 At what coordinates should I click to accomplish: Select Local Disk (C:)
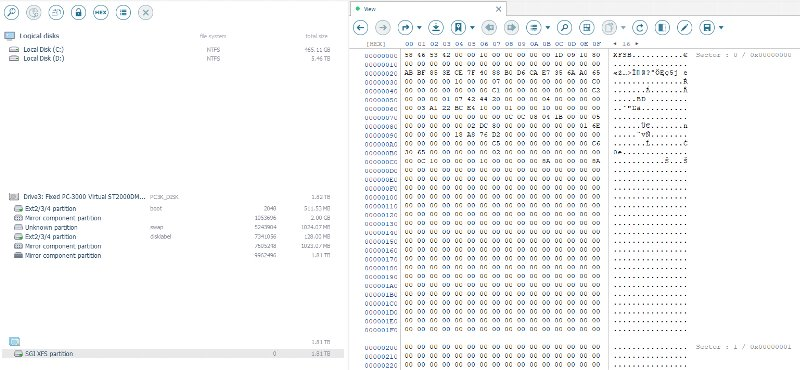point(43,50)
